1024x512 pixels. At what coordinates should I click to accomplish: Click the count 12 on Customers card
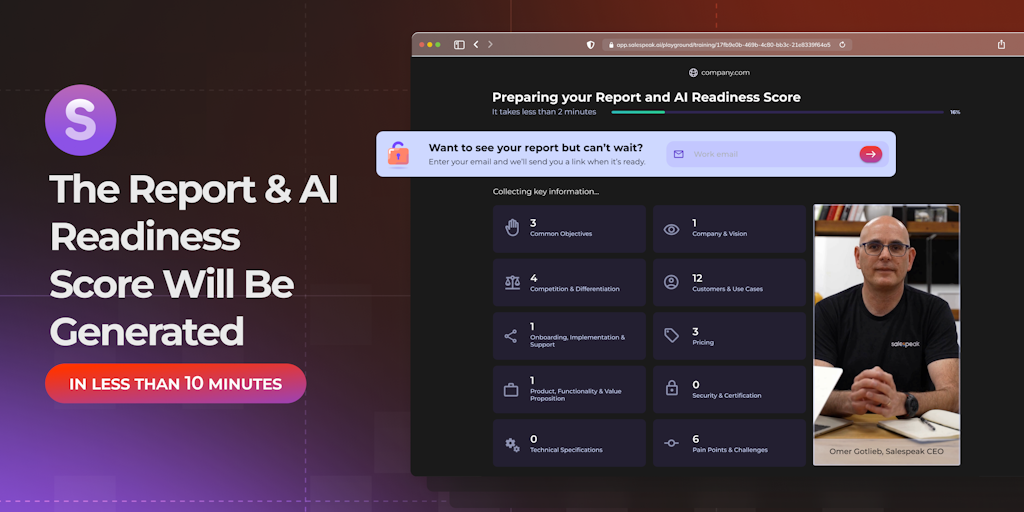point(697,278)
